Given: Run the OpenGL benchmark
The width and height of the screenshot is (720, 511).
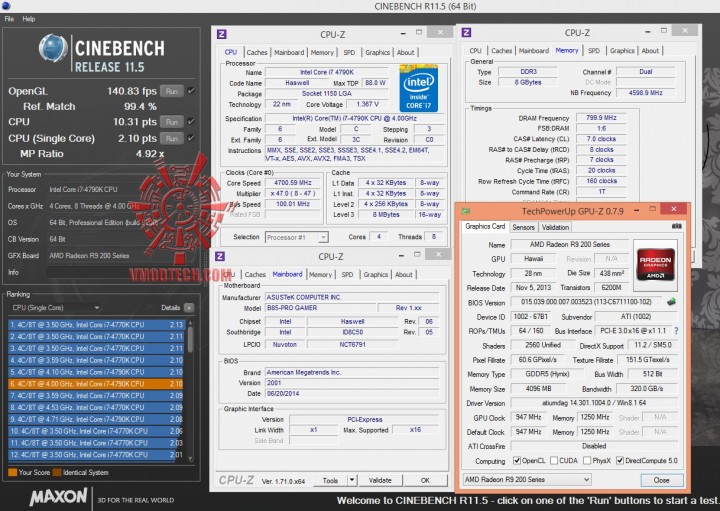Looking at the screenshot, I should click(x=172, y=91).
